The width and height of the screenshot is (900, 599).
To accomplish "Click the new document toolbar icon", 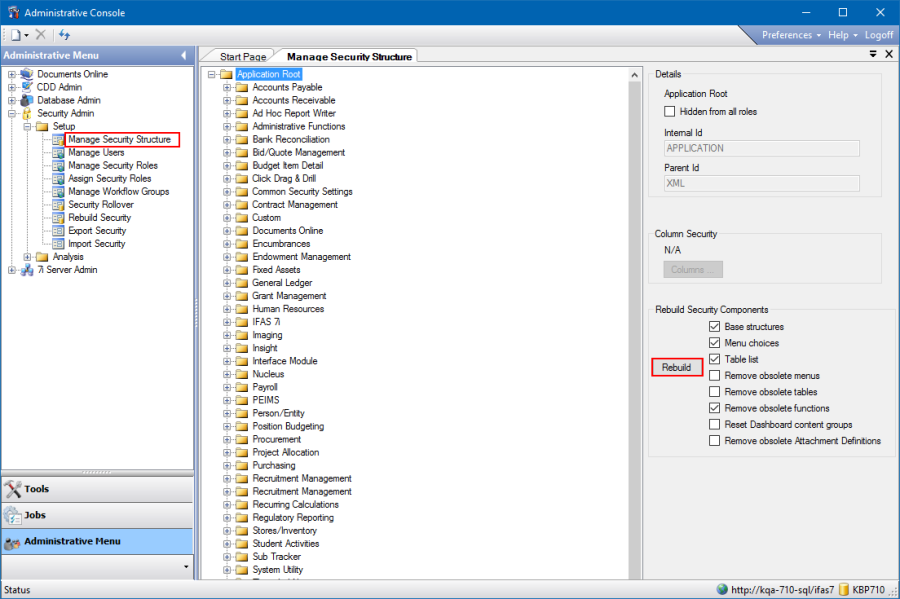I will [x=17, y=34].
